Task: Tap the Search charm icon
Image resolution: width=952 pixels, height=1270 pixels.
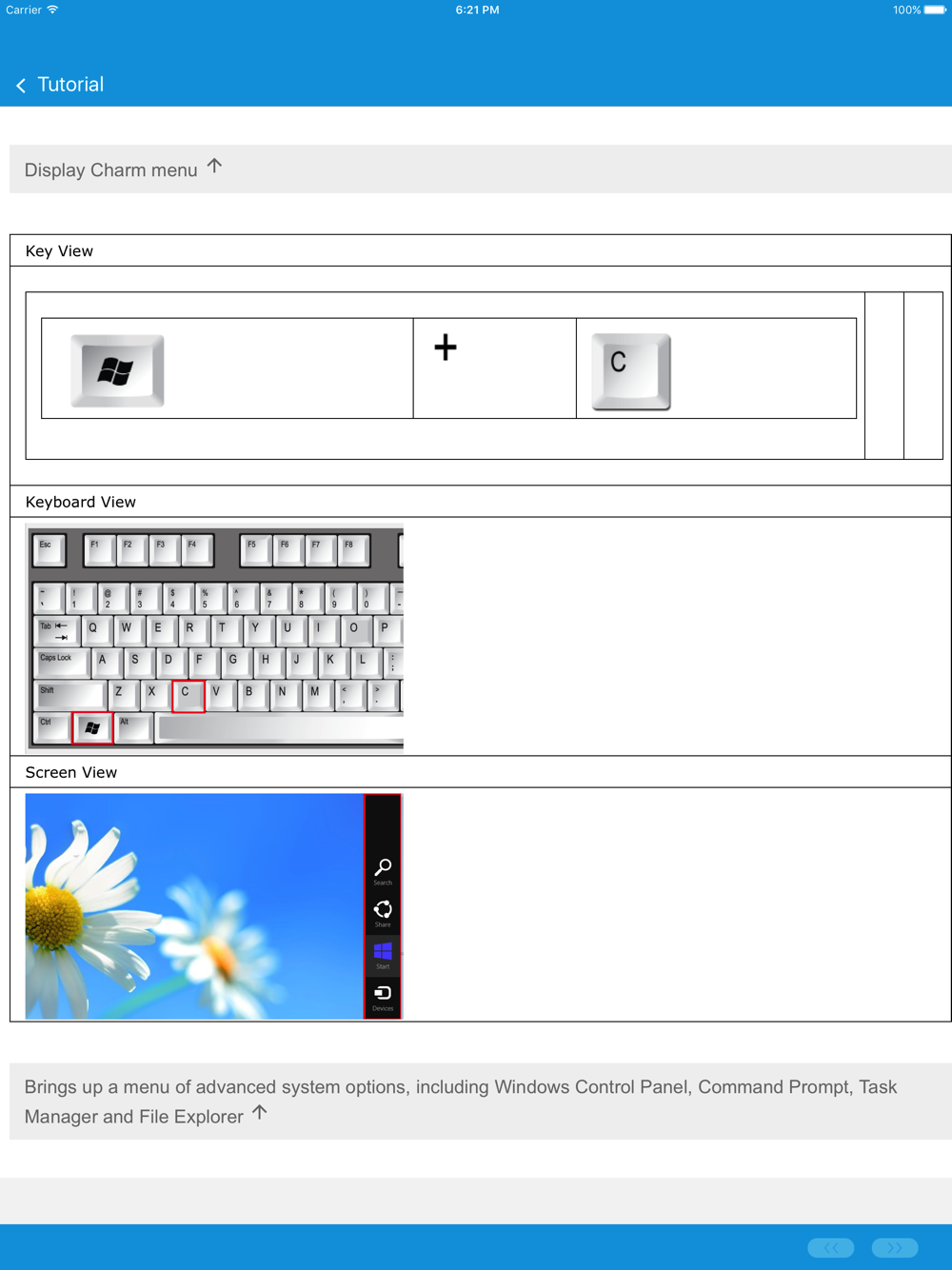Action: (383, 871)
